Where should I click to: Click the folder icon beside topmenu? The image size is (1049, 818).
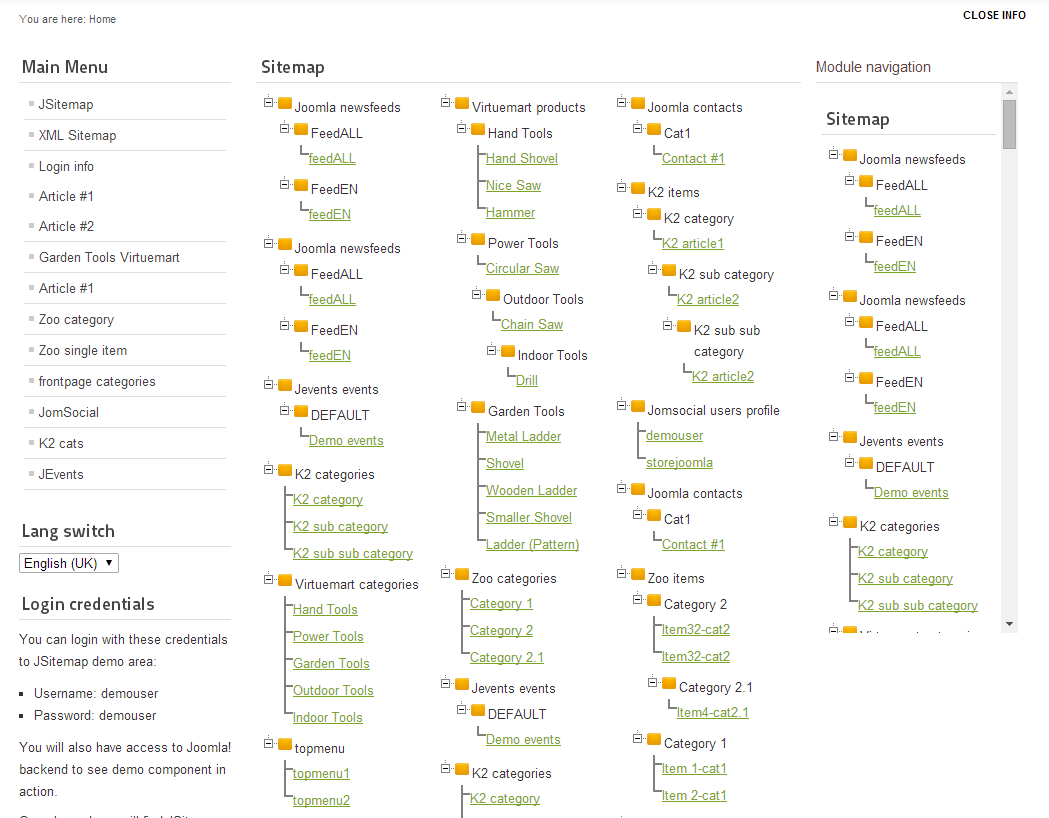285,744
